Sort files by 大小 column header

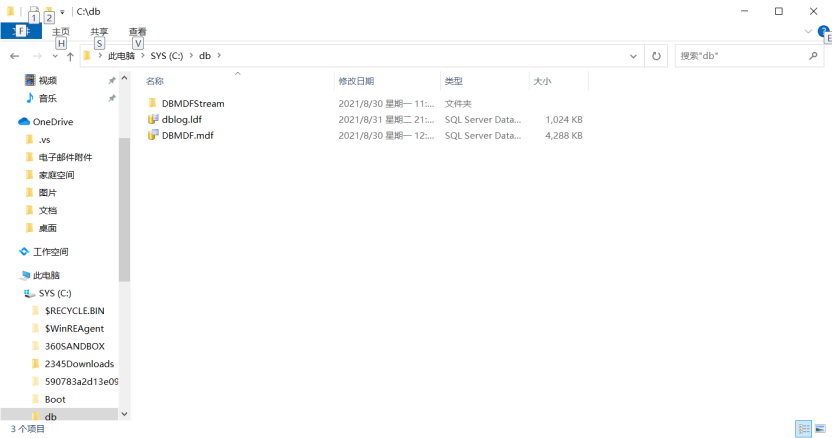coord(542,81)
